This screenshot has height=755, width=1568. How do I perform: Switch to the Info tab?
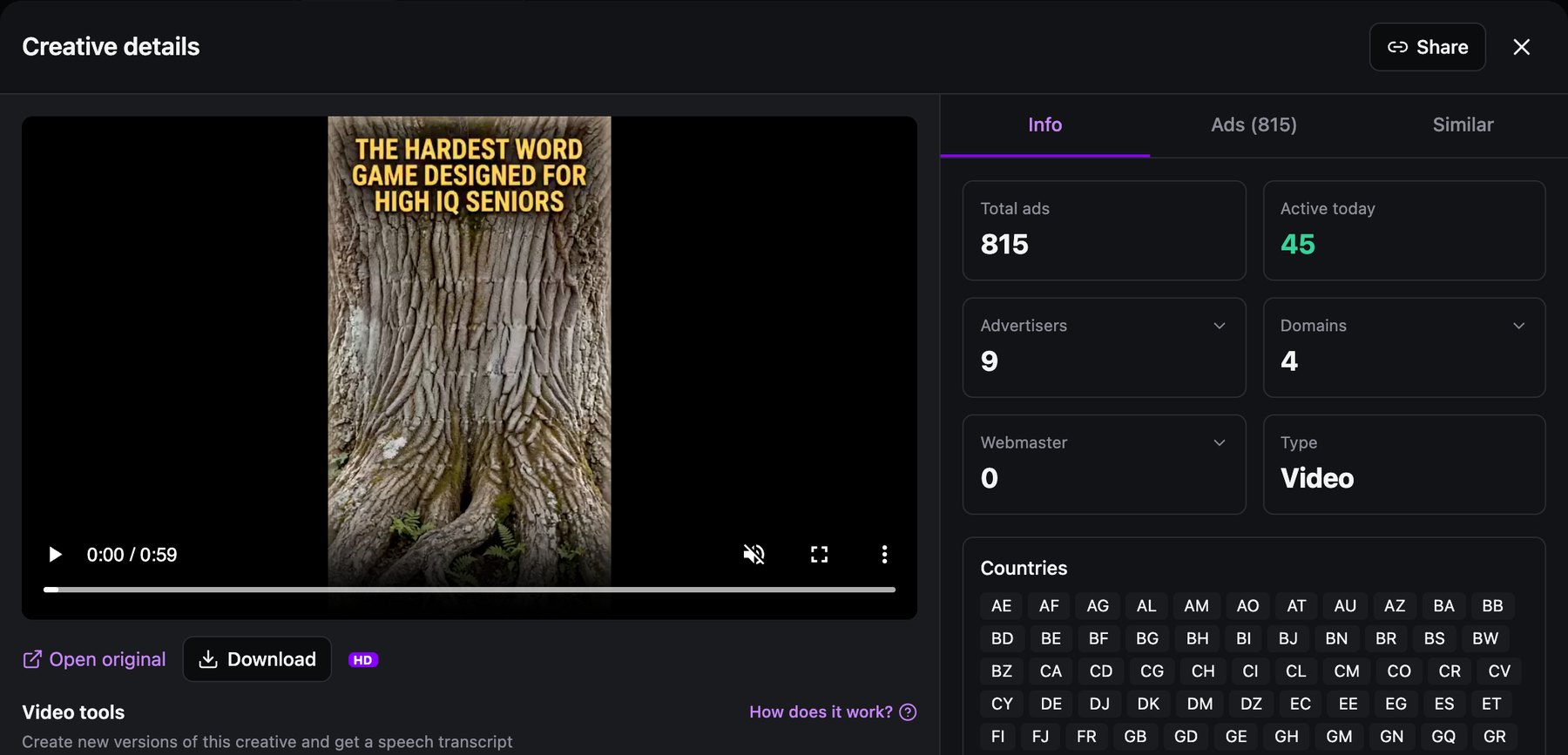tap(1044, 125)
